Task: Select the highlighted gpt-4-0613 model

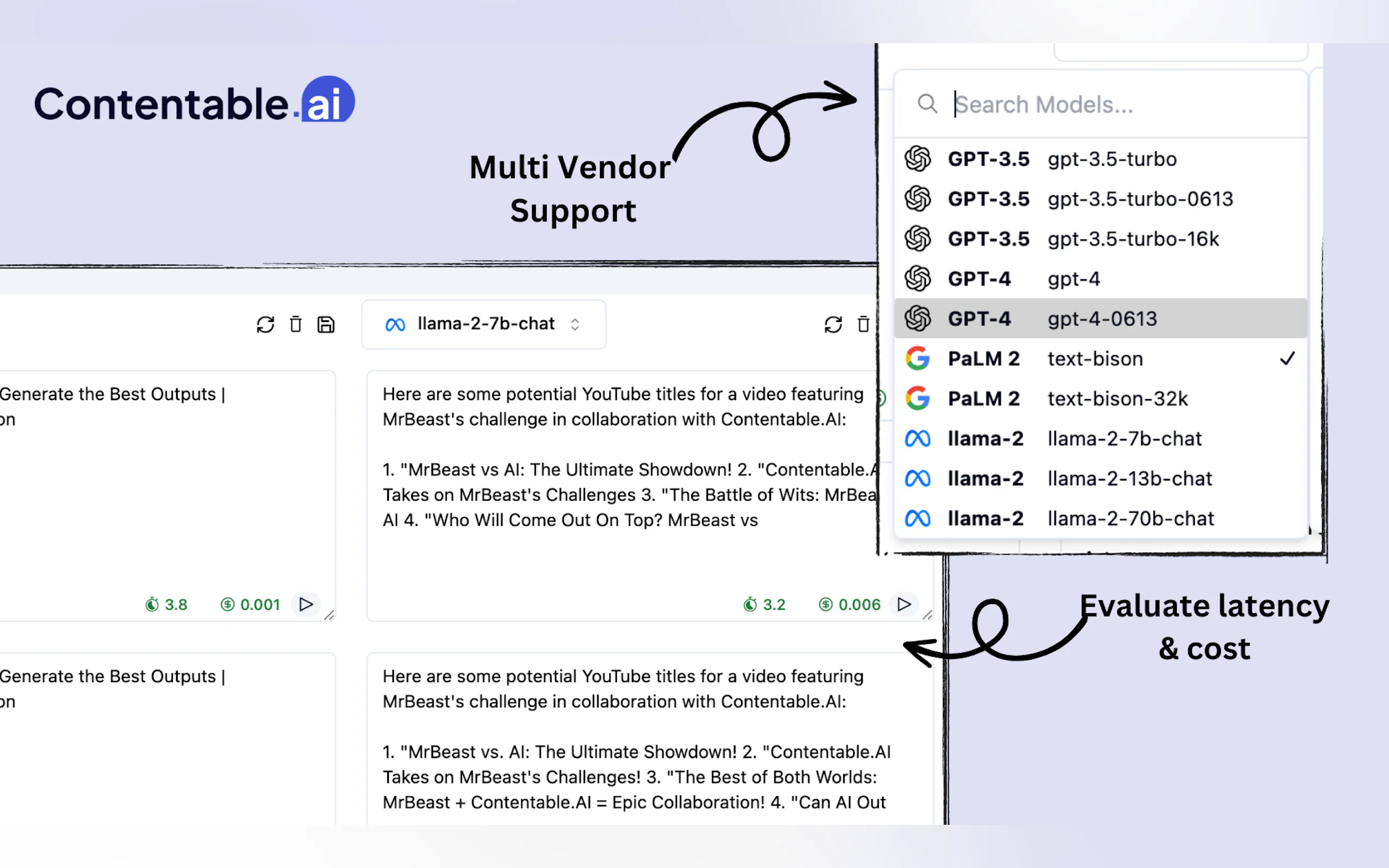Action: pyautogui.click(x=1100, y=319)
